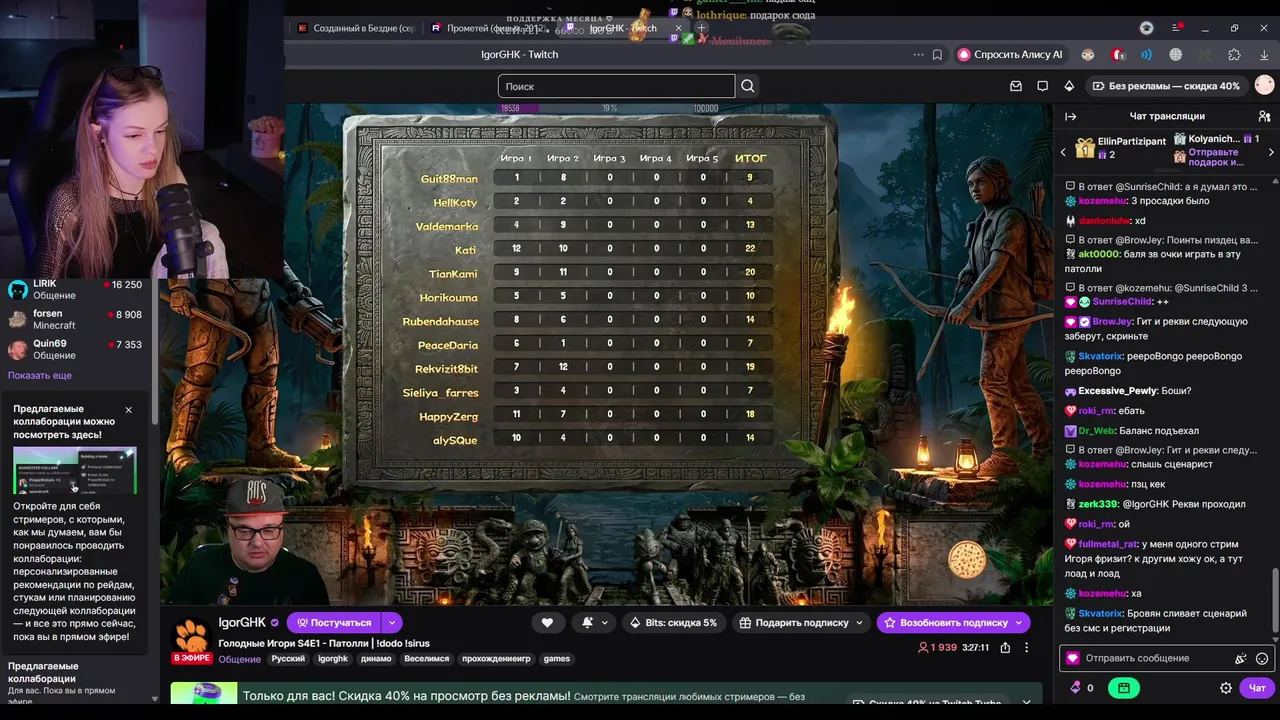Expand the Возобновить подписку dropdown arrow

(x=1019, y=622)
